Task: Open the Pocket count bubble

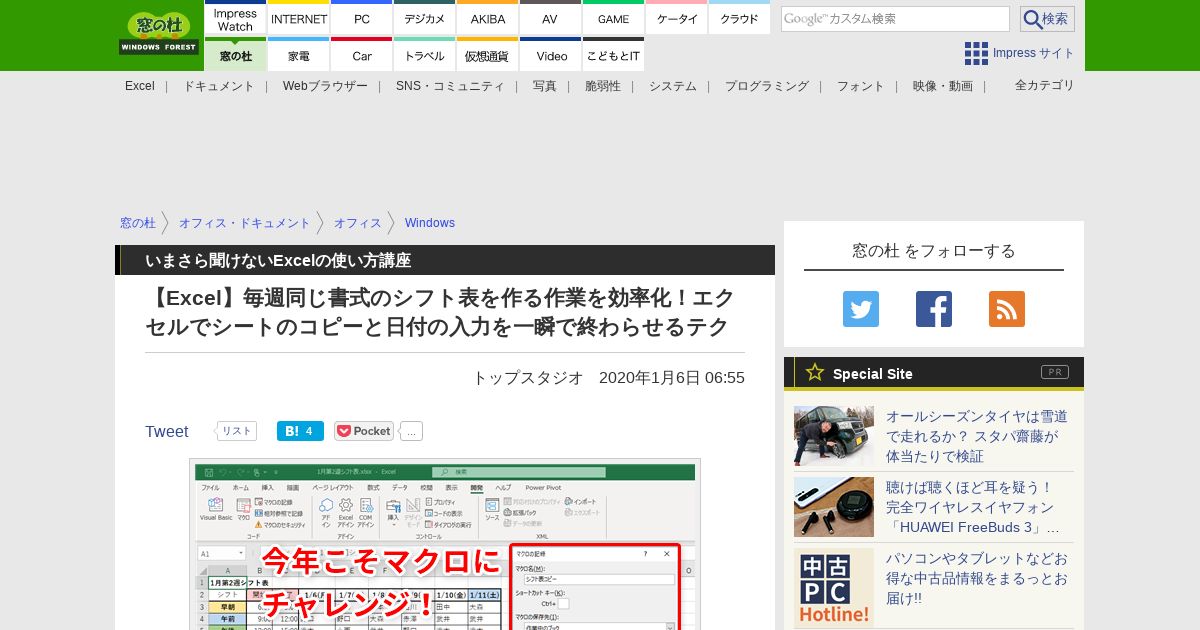Action: pyautogui.click(x=412, y=431)
